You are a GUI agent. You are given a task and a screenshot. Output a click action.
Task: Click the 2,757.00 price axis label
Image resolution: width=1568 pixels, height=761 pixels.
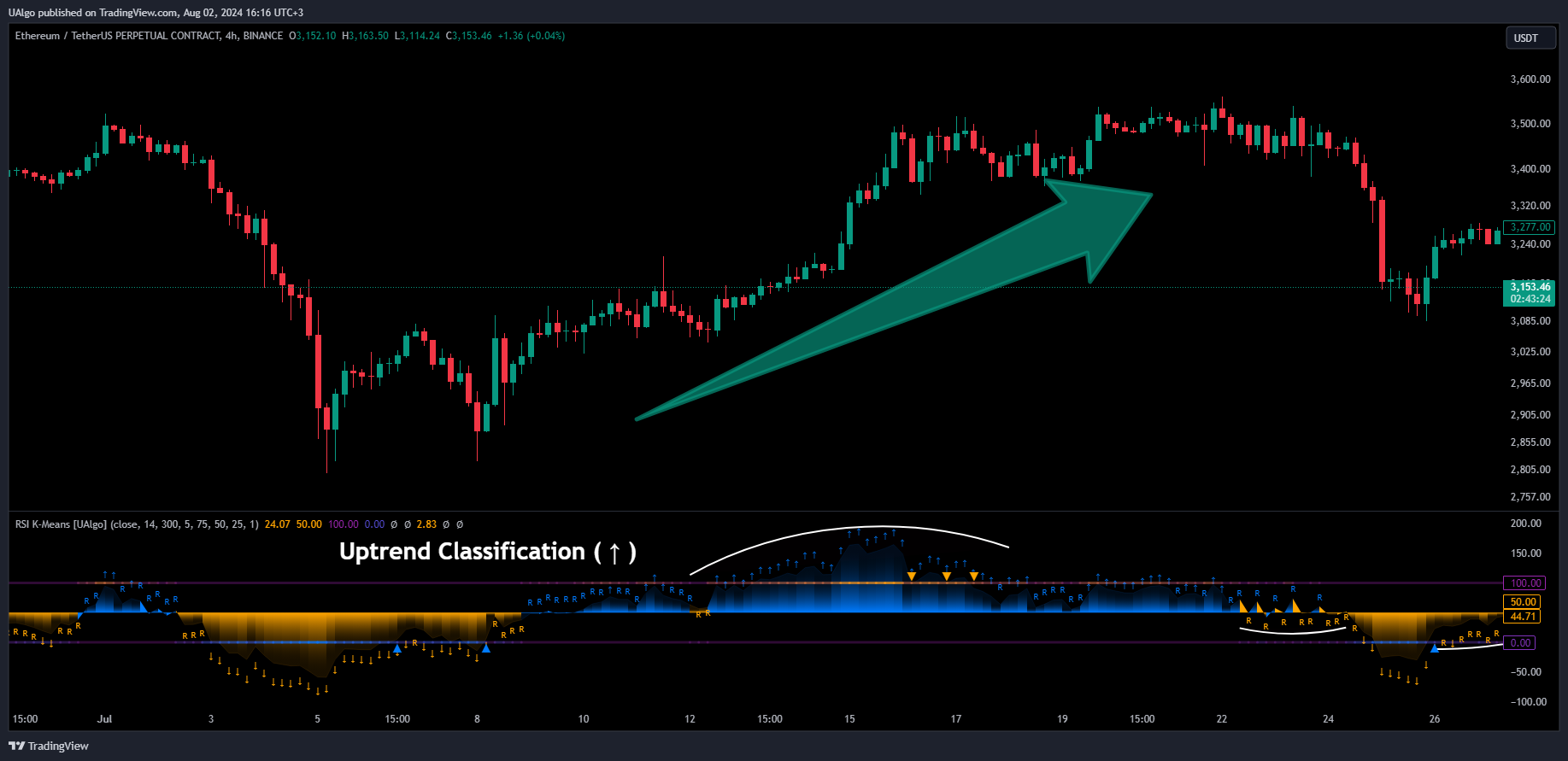(x=1530, y=497)
